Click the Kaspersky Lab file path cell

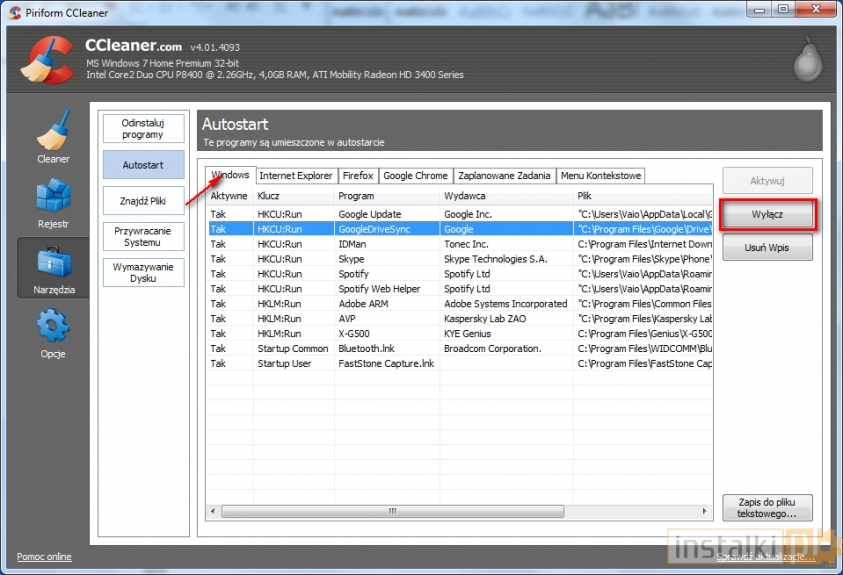645,319
